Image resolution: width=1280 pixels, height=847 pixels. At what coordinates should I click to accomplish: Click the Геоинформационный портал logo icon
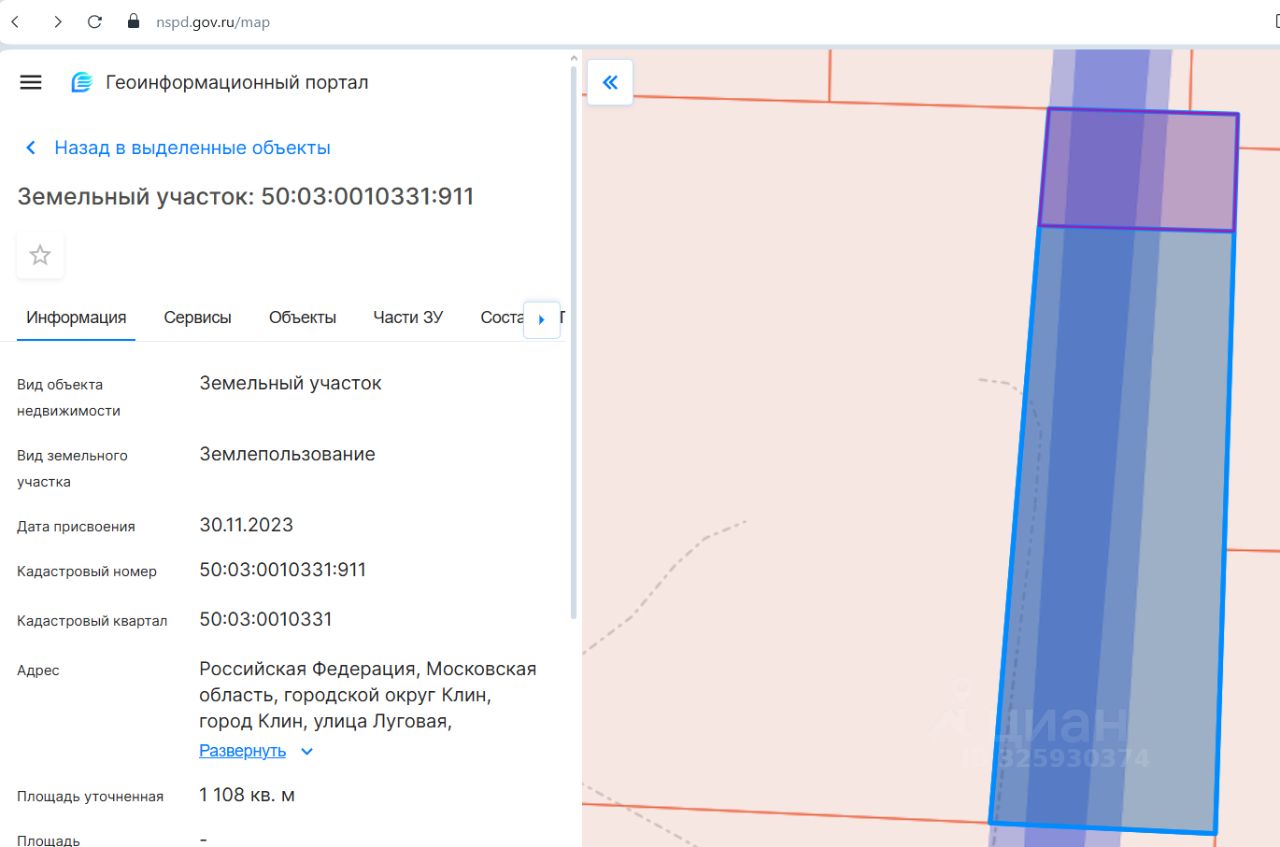[82, 82]
